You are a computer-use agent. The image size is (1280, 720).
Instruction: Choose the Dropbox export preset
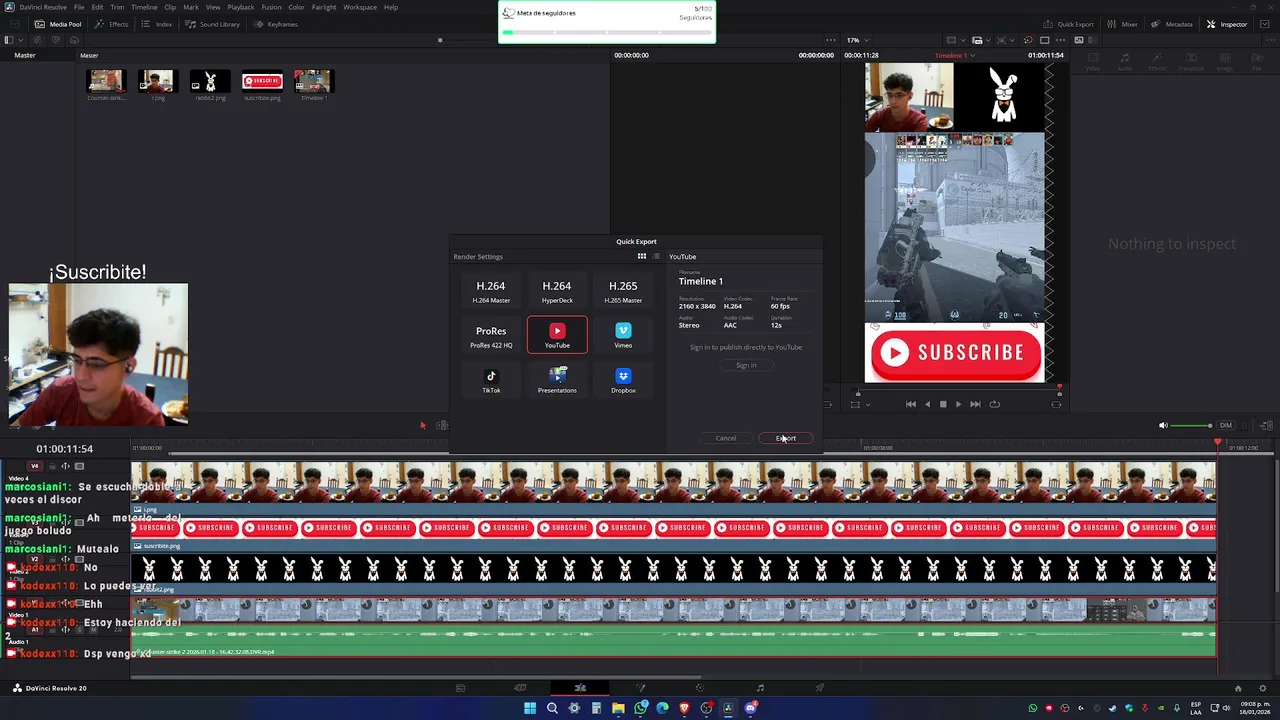click(623, 381)
